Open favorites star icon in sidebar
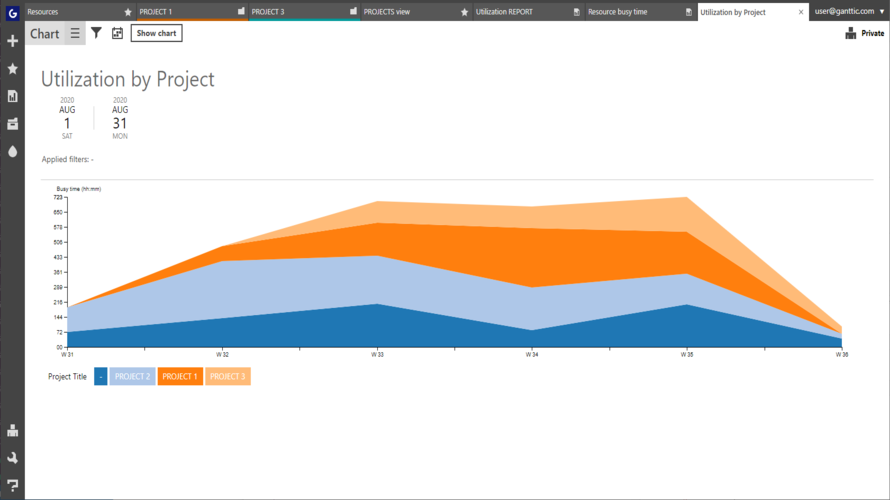 click(x=12, y=69)
